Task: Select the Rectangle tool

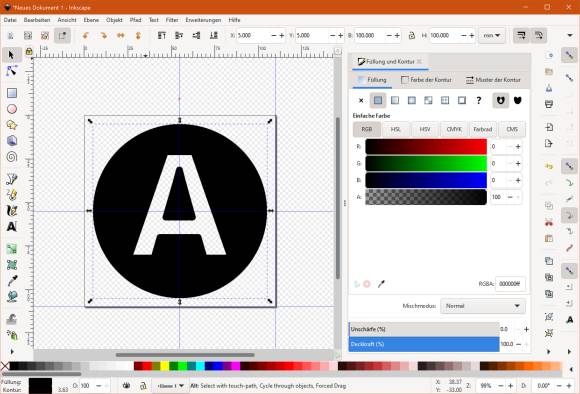Action: pyautogui.click(x=12, y=93)
